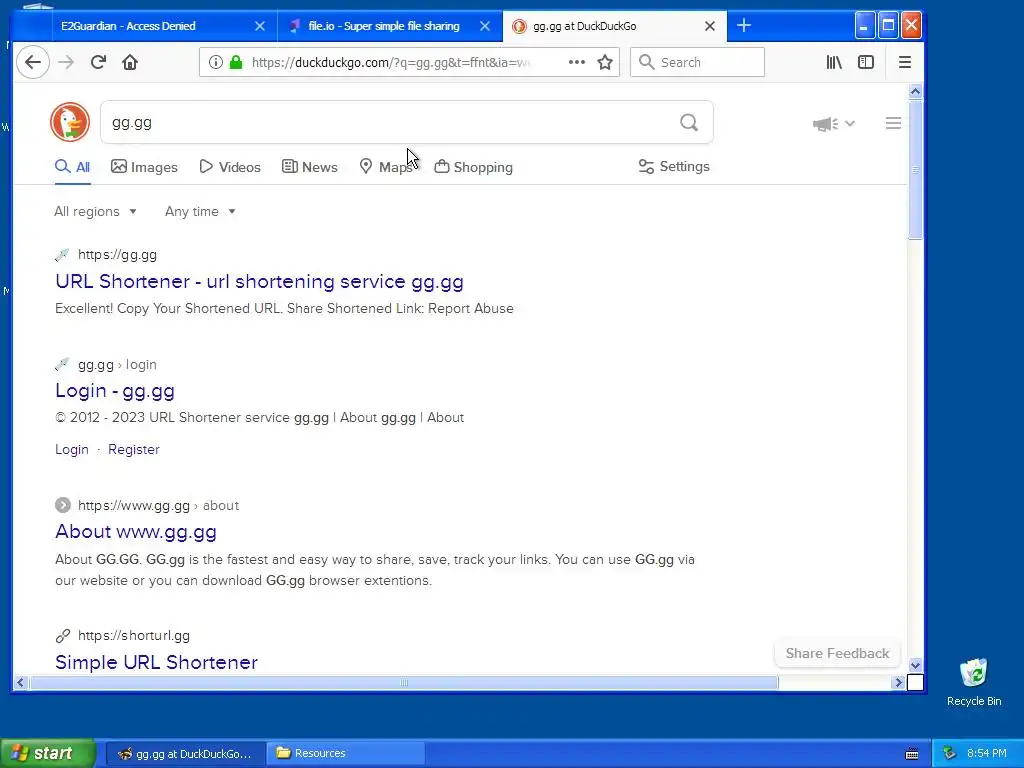Click the Firefox address bar URL
Image resolution: width=1024 pixels, height=768 pixels.
coord(391,63)
